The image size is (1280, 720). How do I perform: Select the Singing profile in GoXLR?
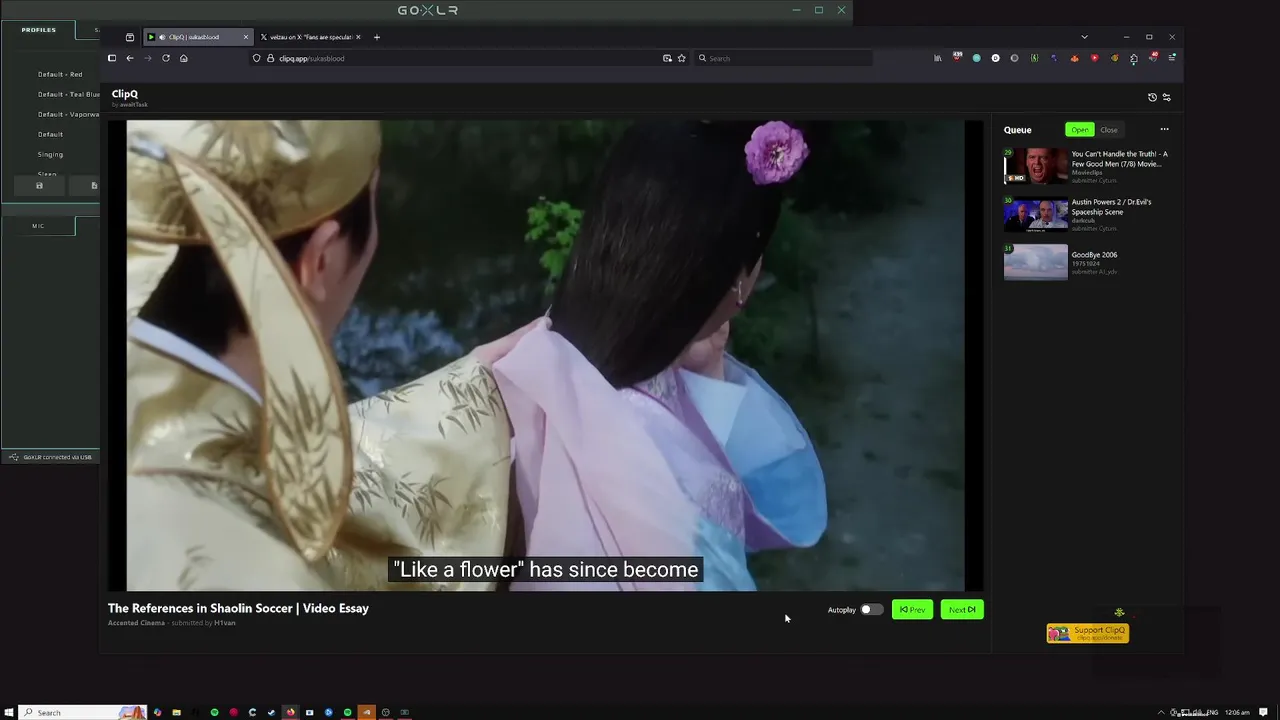click(50, 154)
